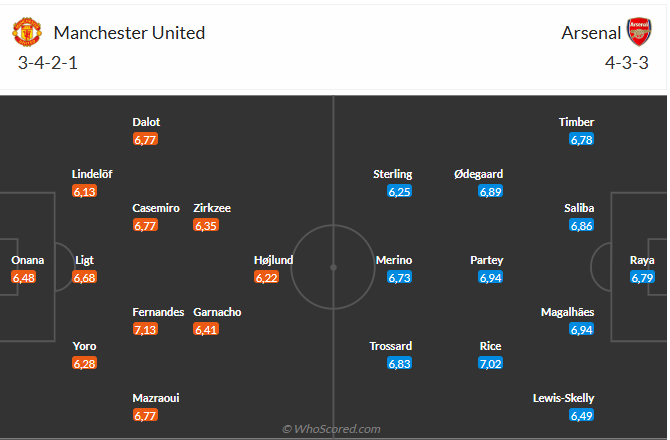Open the Manchester United team name link
670x440 pixels.
(x=129, y=33)
